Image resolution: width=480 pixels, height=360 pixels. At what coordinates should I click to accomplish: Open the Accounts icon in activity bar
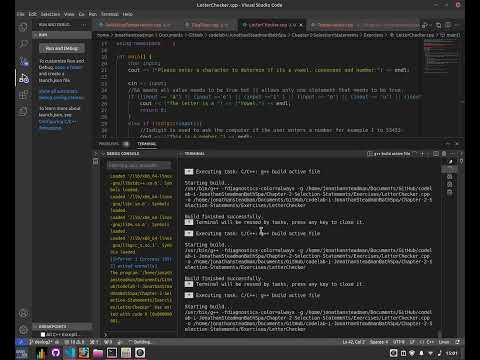click(23, 313)
